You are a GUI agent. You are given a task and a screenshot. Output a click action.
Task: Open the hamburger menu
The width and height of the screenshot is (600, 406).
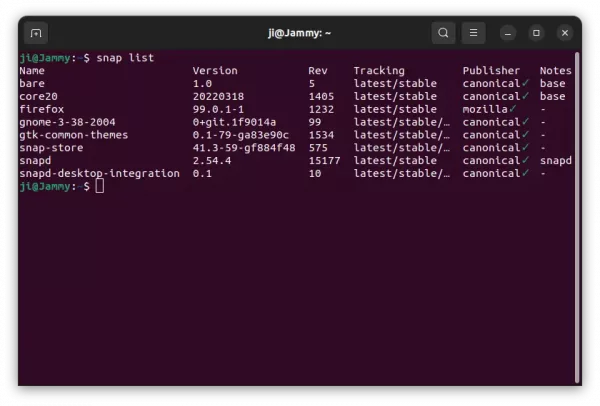(x=473, y=33)
